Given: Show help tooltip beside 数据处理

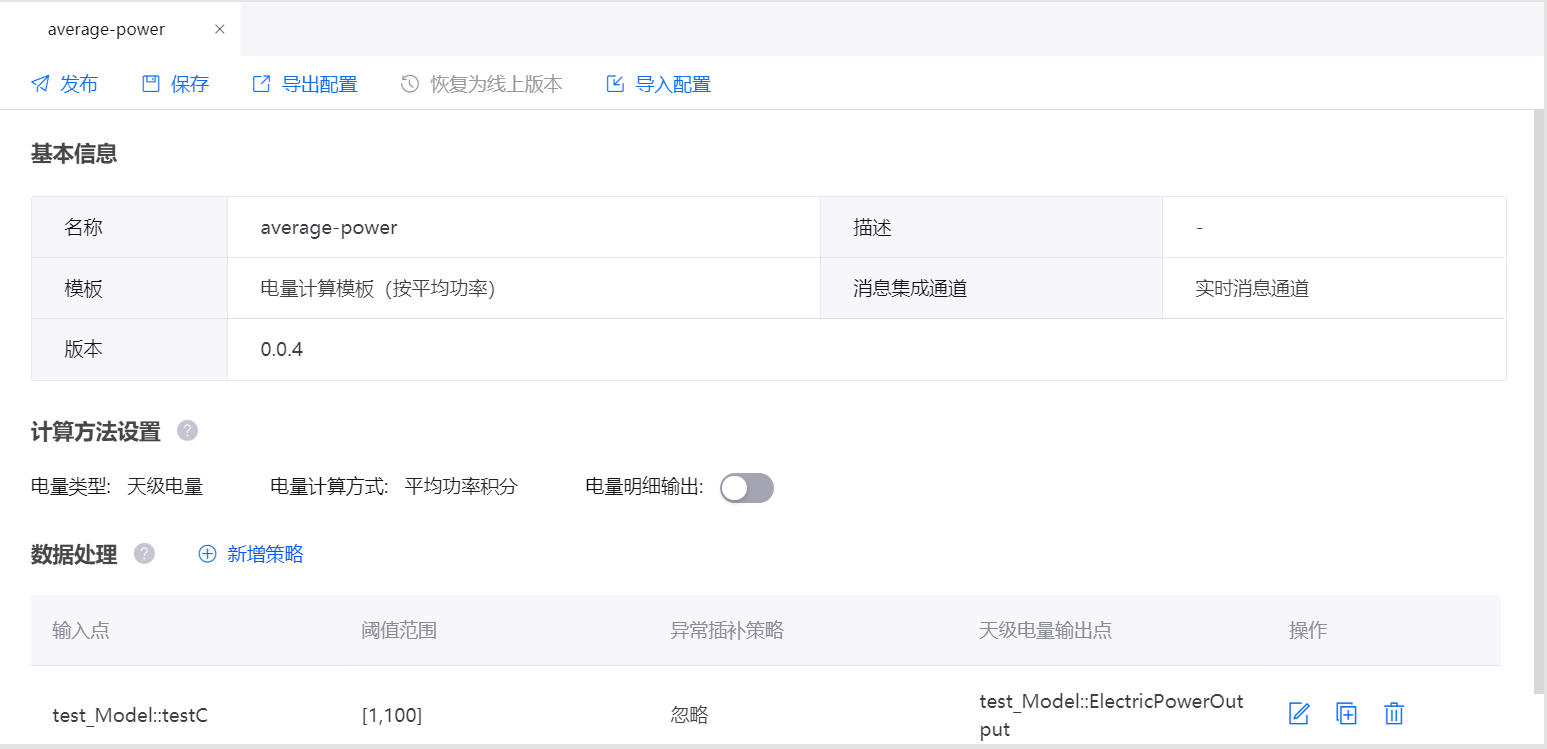Looking at the screenshot, I should (144, 554).
